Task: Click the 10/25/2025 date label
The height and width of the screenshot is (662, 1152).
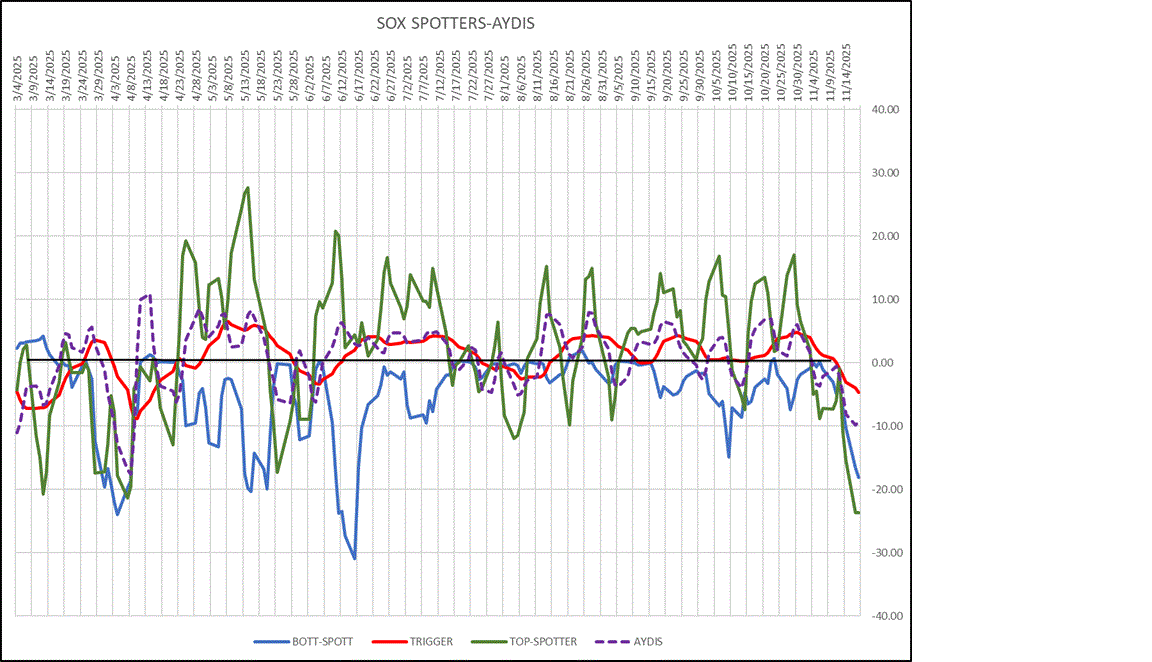Action: [782, 73]
